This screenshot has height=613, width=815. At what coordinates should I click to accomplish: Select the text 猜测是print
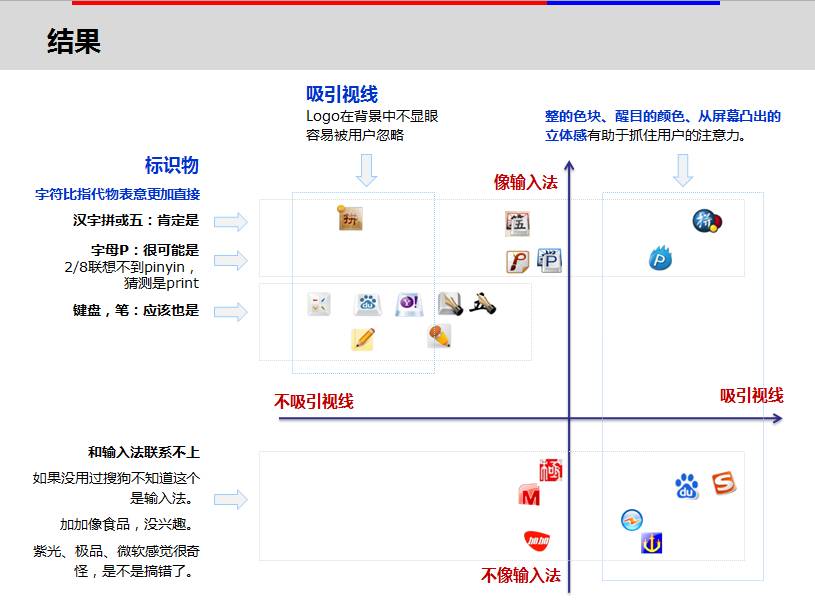(x=162, y=283)
